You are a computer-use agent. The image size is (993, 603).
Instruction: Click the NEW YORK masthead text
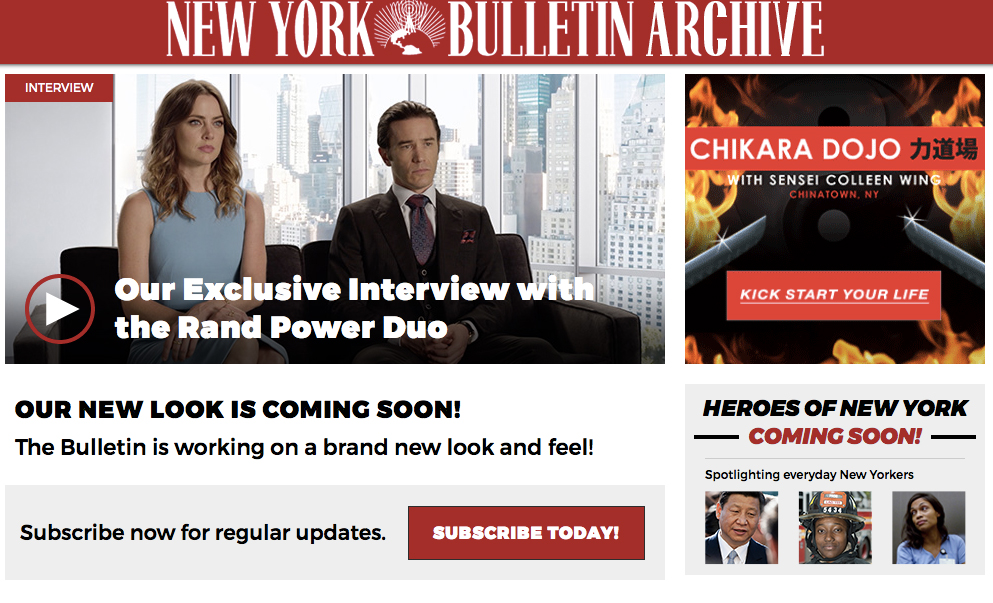pos(270,30)
